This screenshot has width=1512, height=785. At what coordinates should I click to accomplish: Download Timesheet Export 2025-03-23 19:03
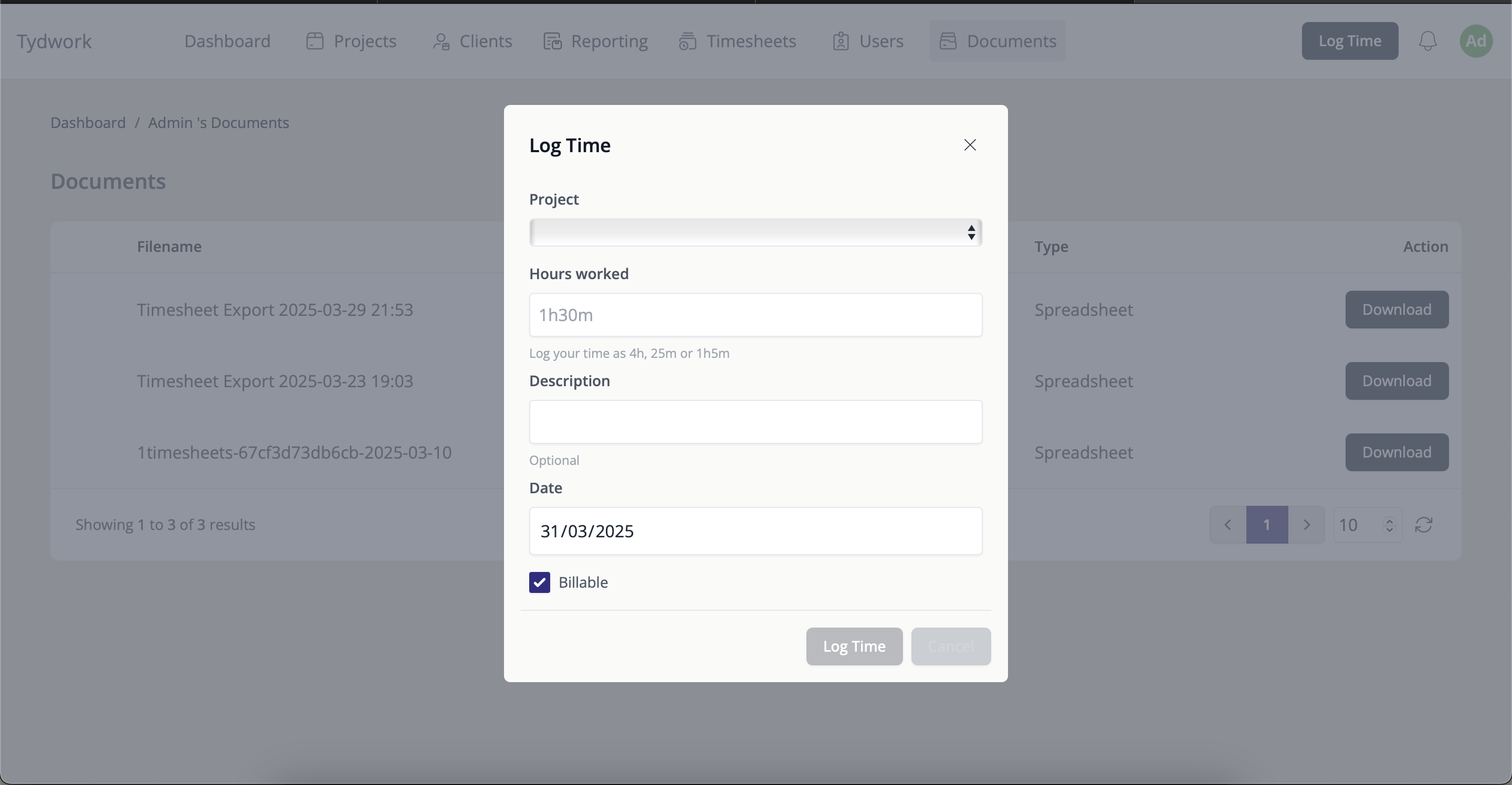(1396, 381)
